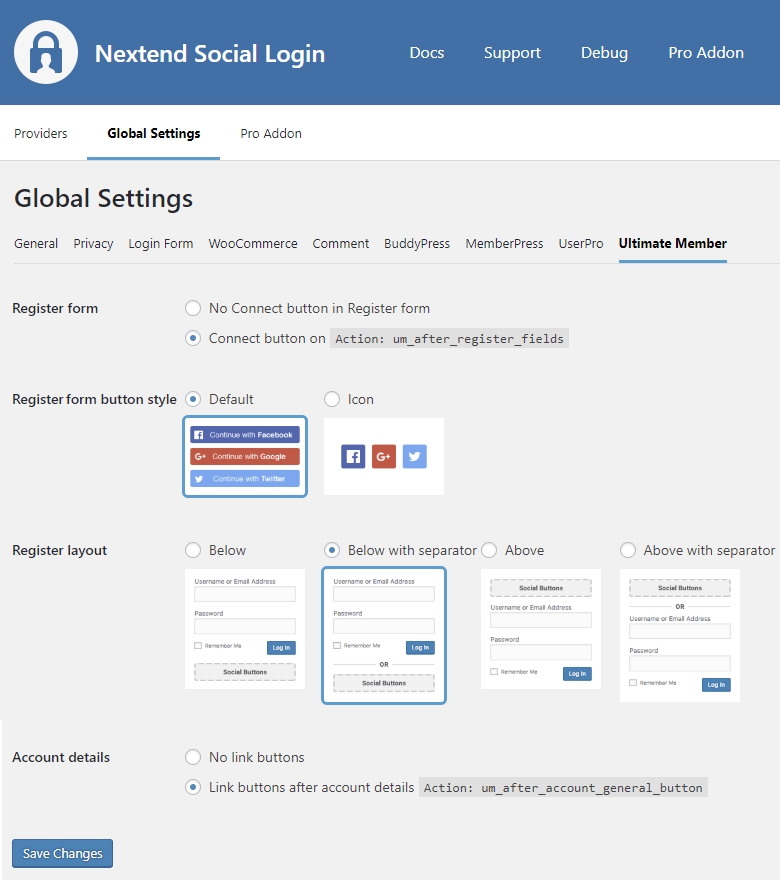Go to the BuddyPress settings tab

[x=417, y=243]
